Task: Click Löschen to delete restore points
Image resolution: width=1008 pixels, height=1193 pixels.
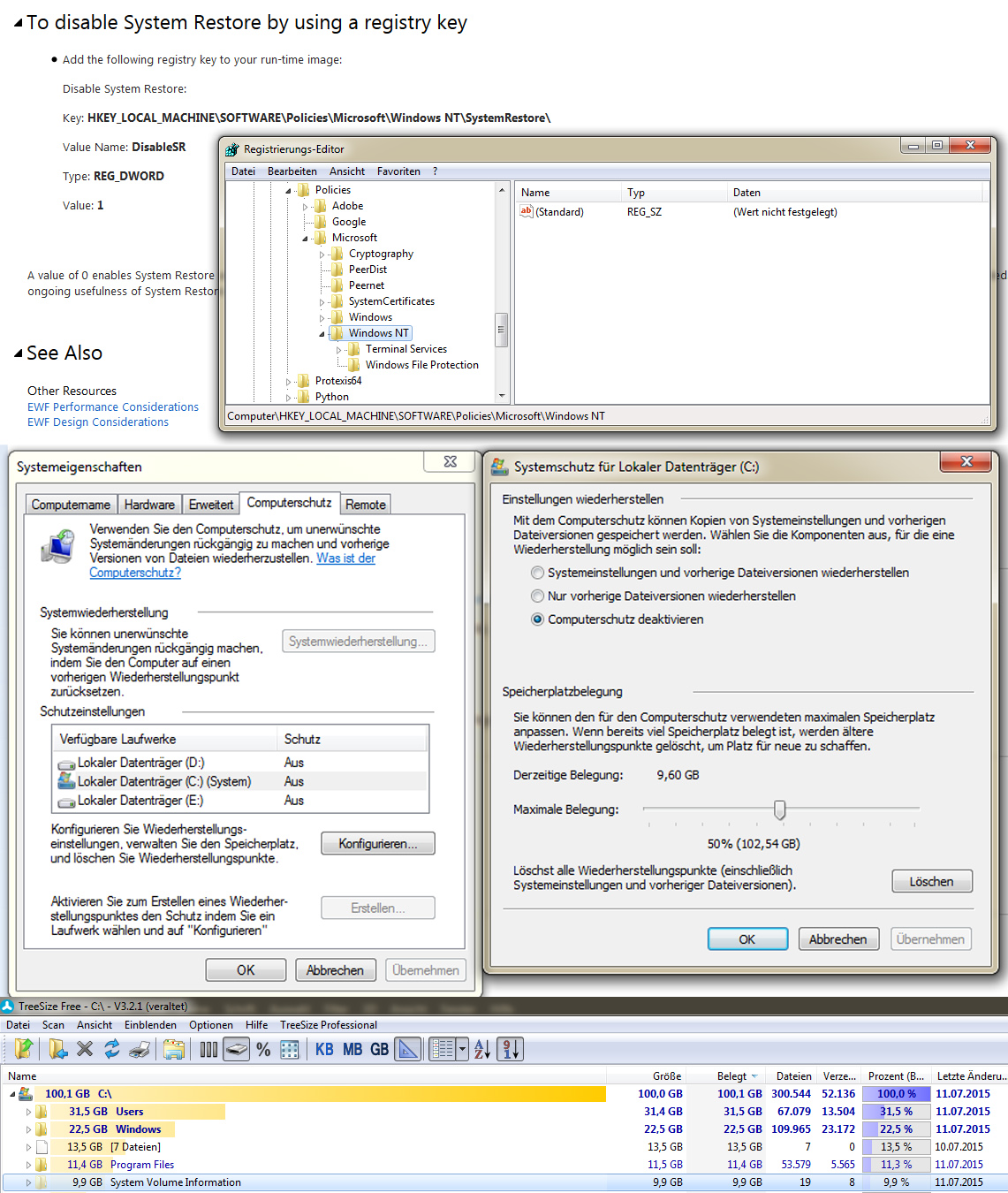Action: (x=932, y=882)
